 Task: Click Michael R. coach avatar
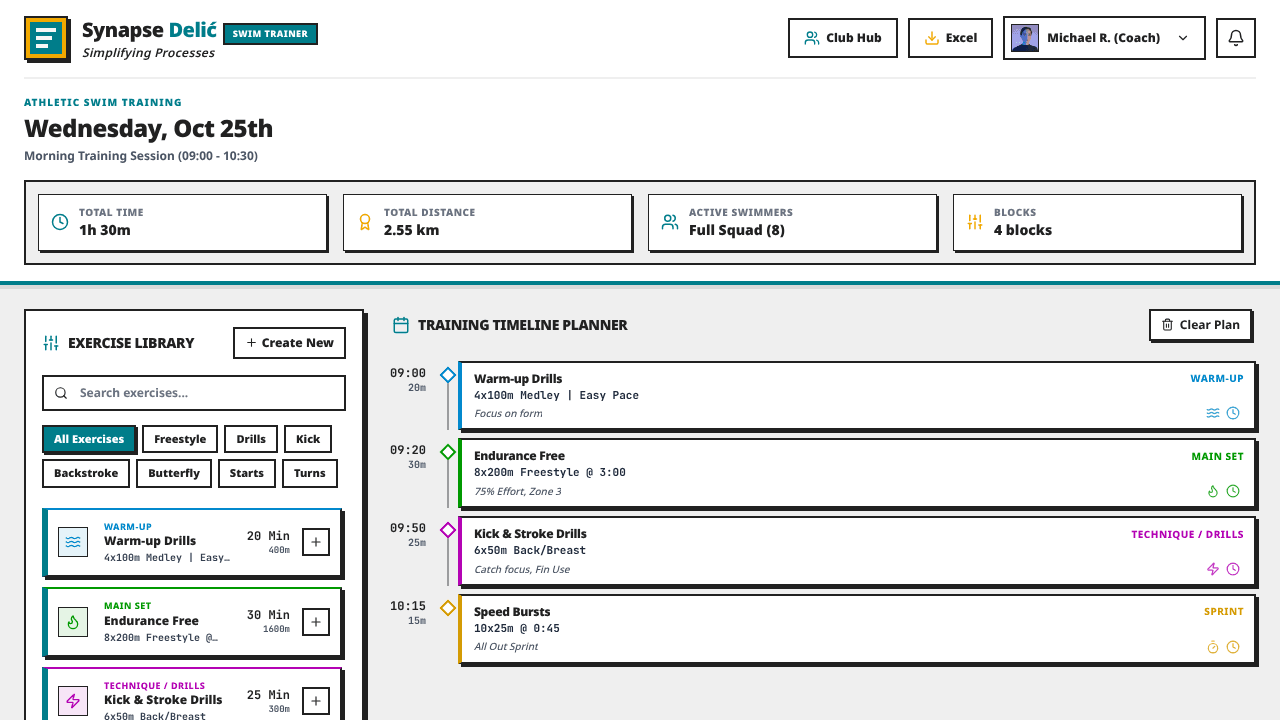(1024, 38)
